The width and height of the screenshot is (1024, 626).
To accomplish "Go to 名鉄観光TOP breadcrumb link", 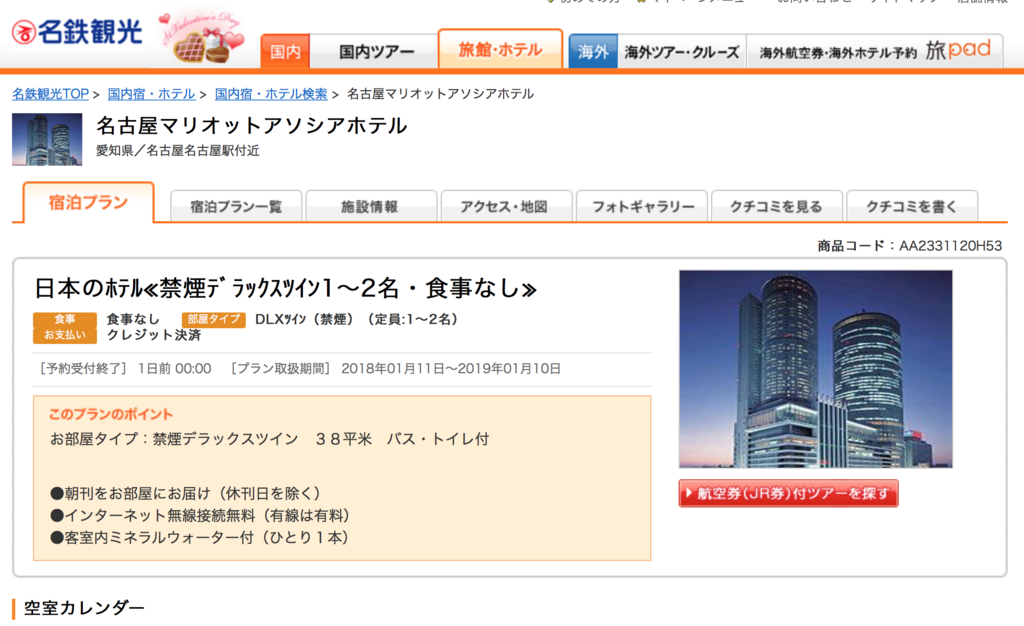I will click(50, 94).
